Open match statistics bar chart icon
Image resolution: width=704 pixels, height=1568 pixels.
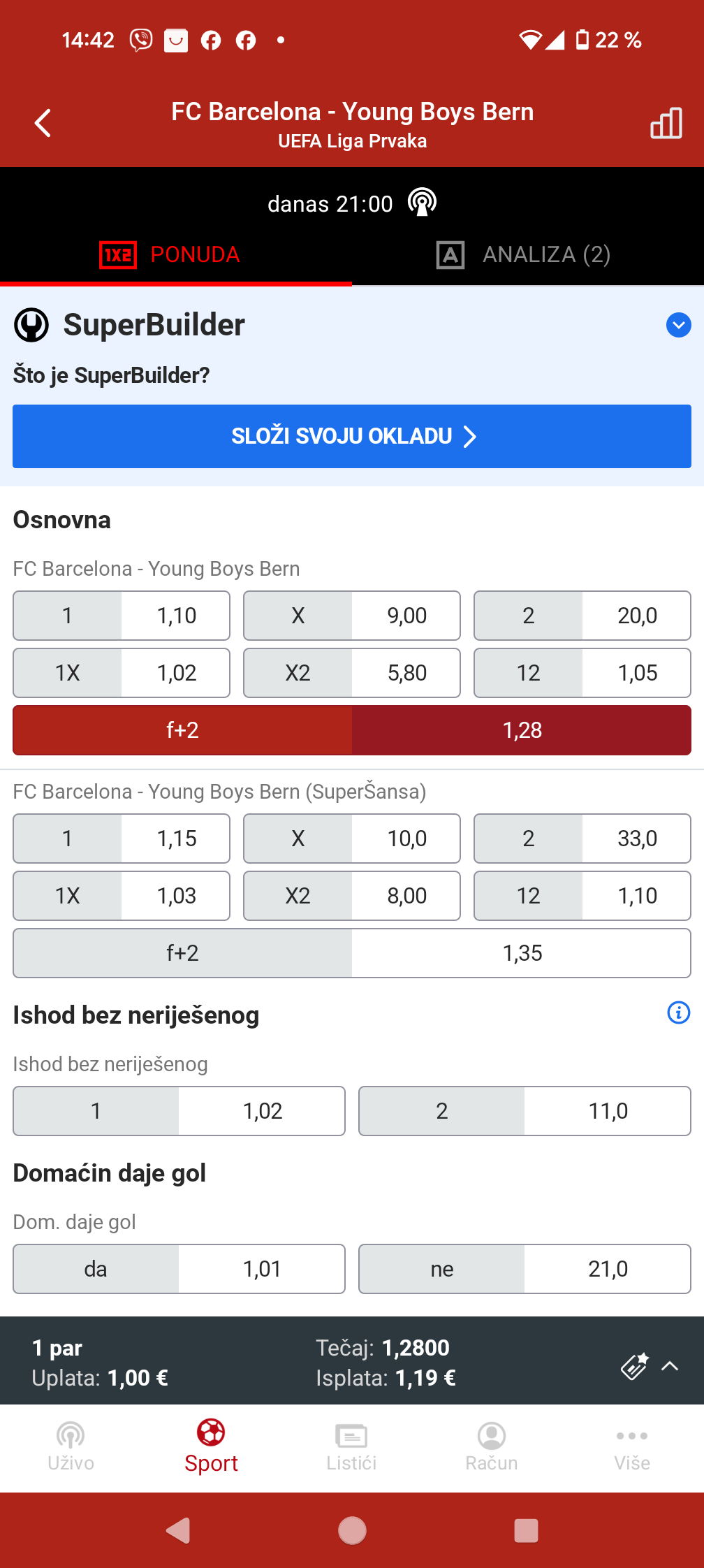[666, 124]
